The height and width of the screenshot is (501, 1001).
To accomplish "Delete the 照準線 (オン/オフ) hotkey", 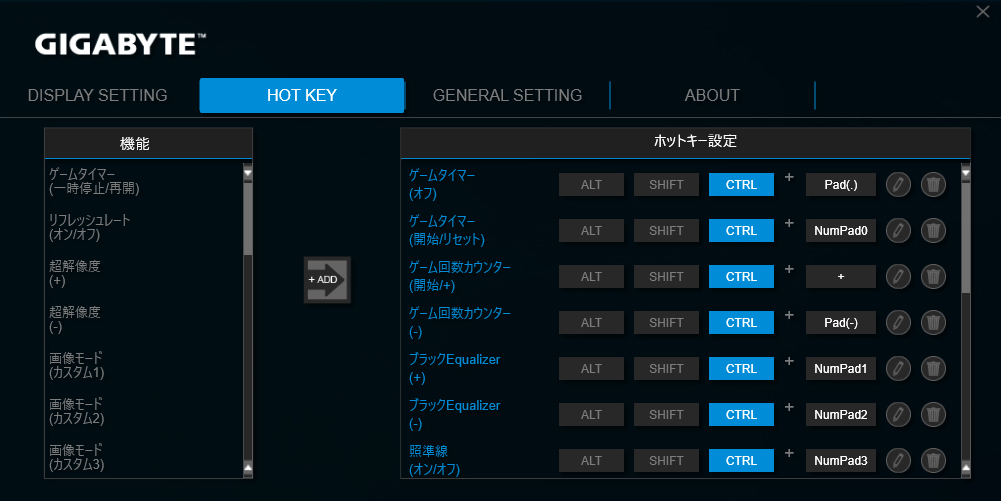I will click(932, 461).
